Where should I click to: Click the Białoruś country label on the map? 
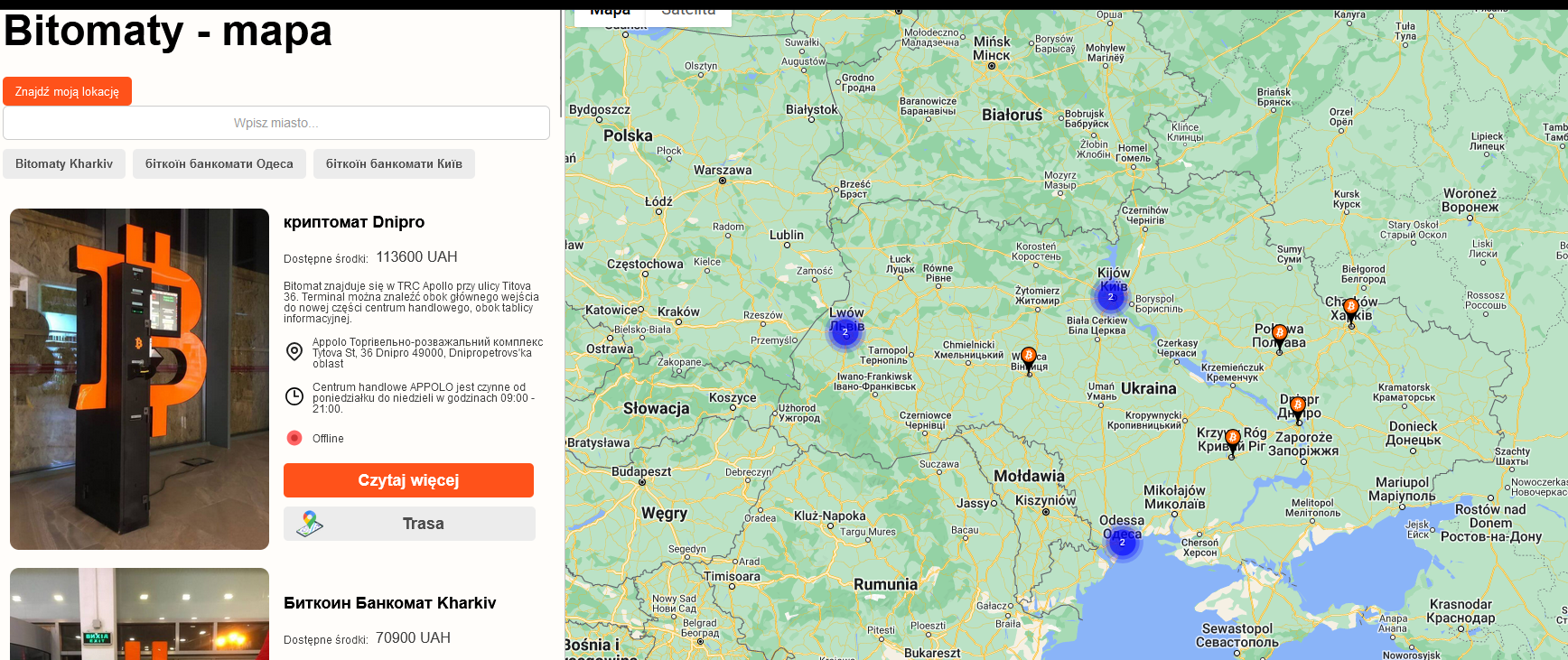1013,115
